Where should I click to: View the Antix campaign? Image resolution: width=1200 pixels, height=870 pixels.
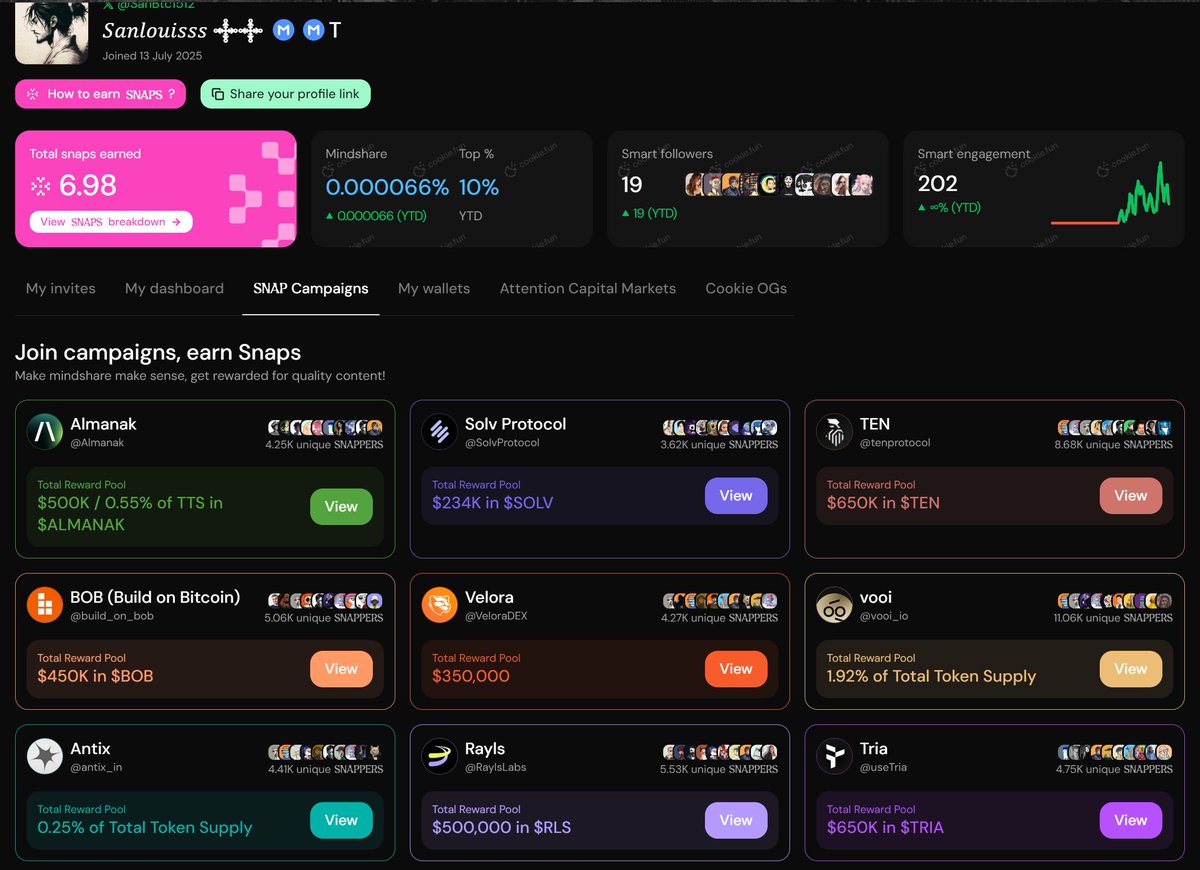[341, 820]
